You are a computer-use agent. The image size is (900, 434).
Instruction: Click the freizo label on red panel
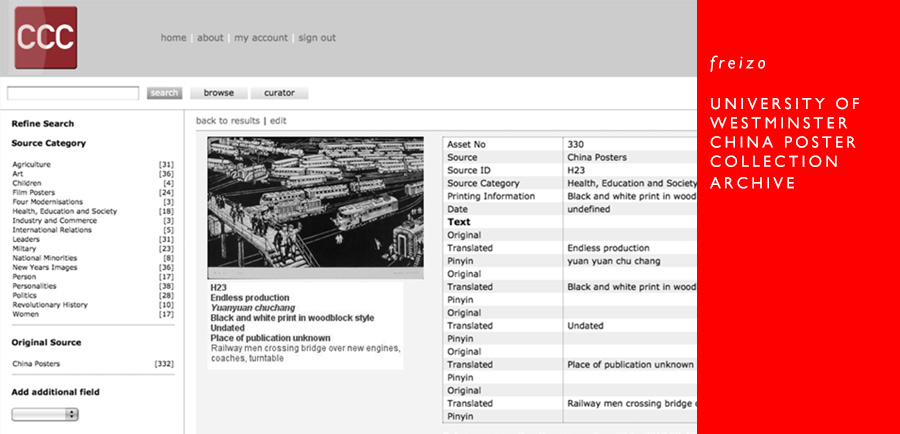click(x=738, y=63)
